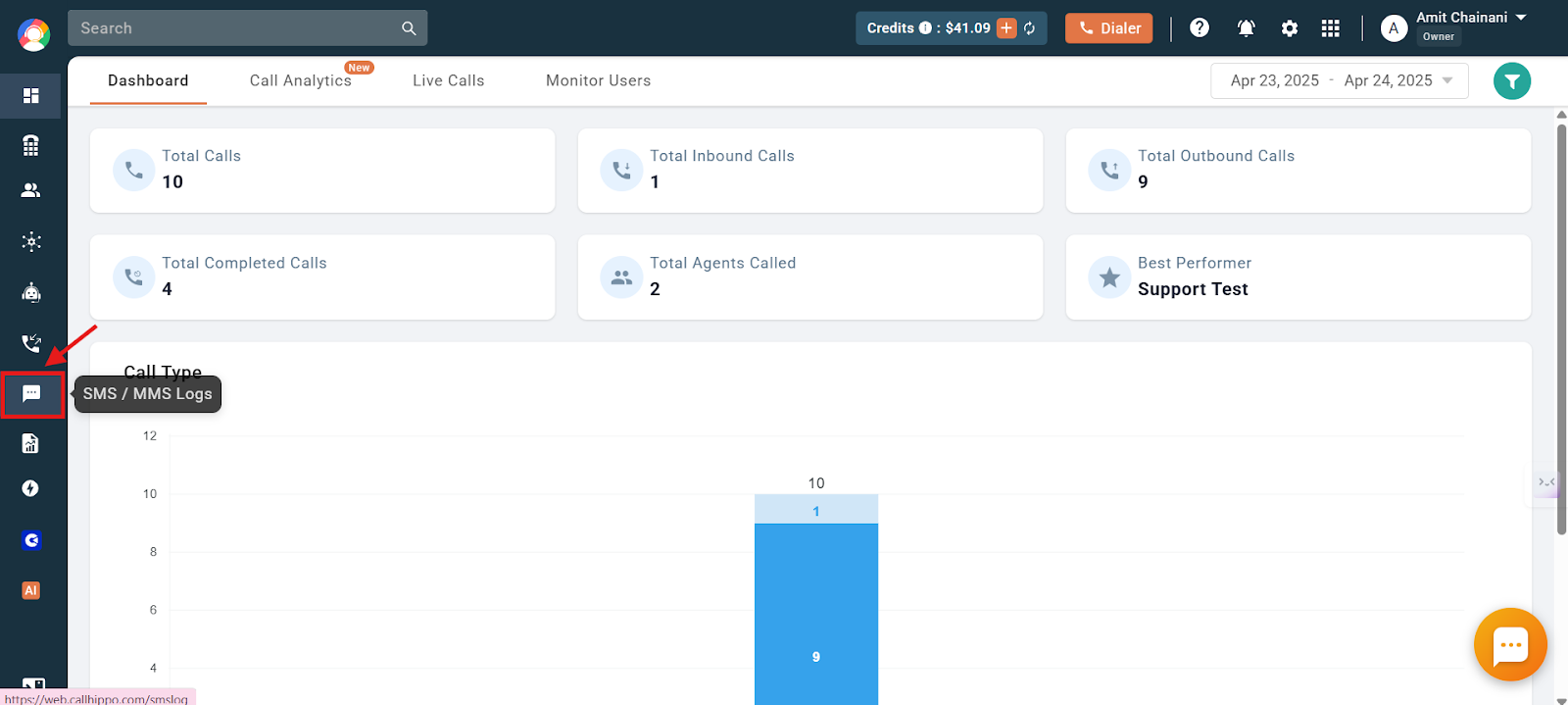Click the Total Calls value 10

click(172, 181)
